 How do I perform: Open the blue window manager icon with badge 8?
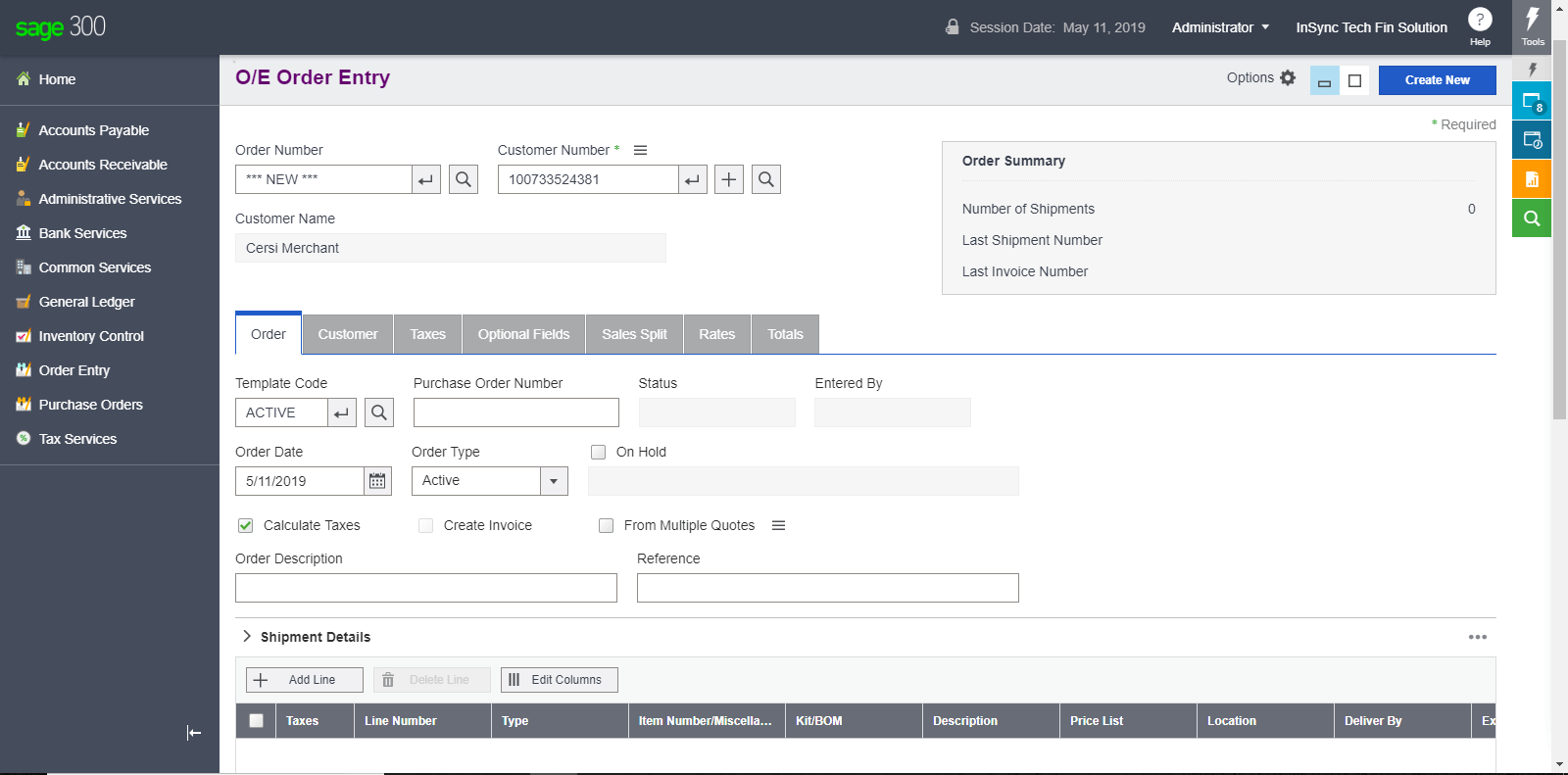click(1532, 101)
